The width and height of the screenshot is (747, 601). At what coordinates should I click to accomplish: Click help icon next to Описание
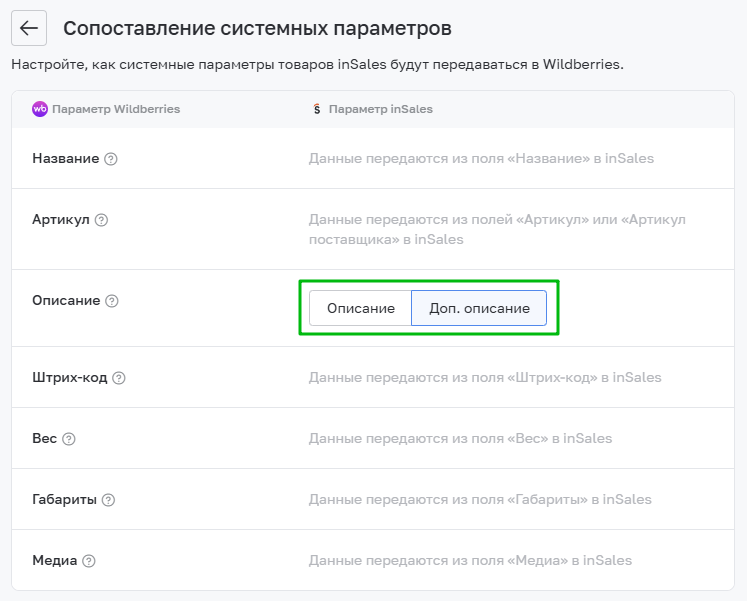[x=112, y=301]
